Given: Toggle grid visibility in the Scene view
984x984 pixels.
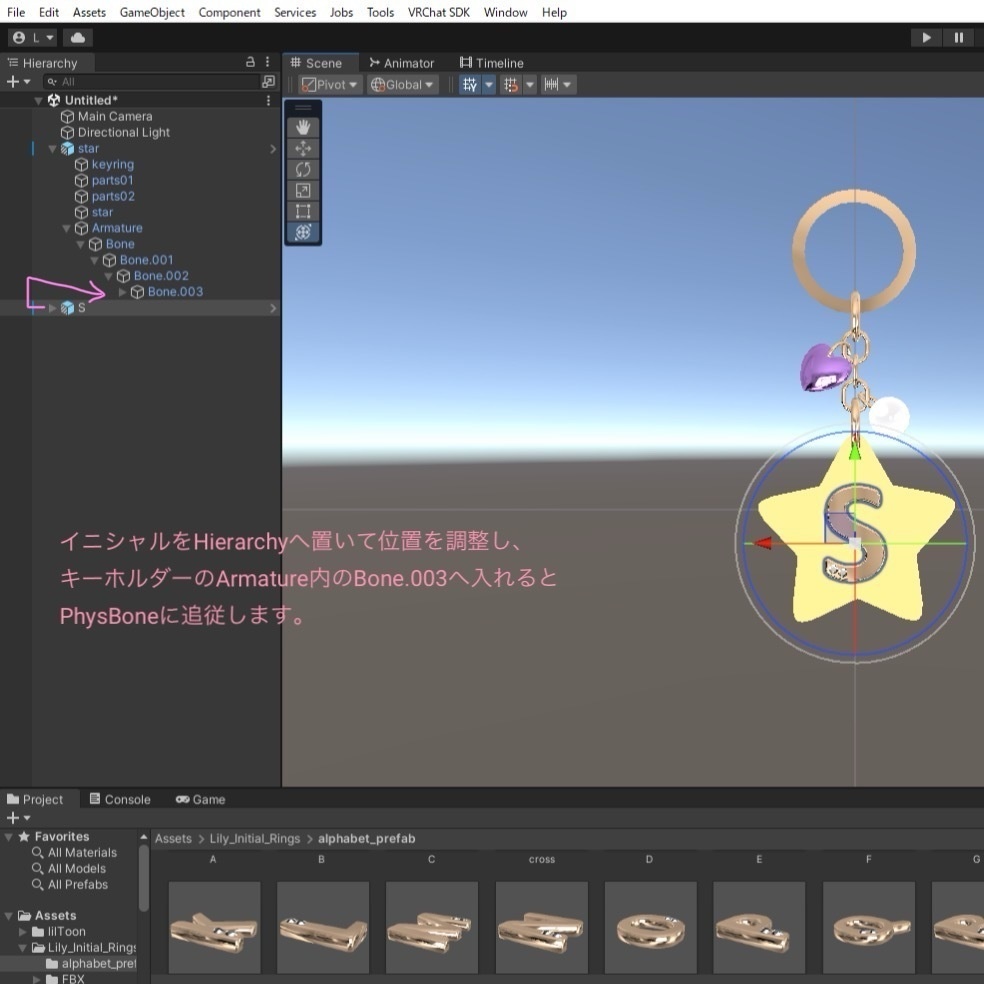Looking at the screenshot, I should point(468,84).
